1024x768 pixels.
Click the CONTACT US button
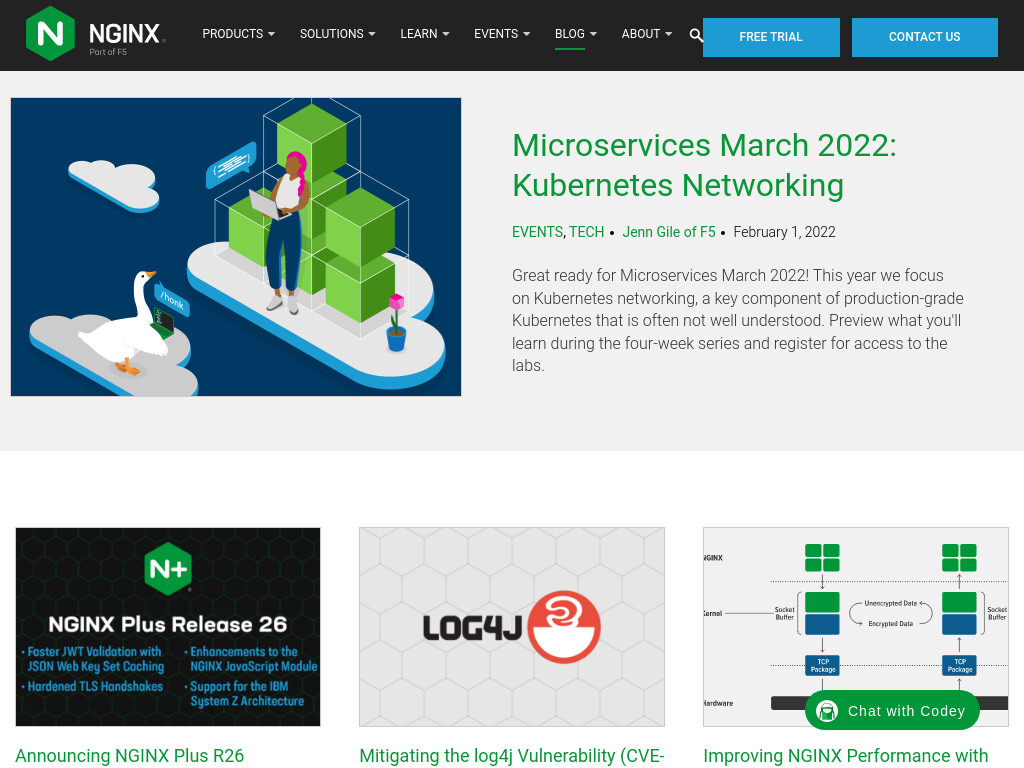(924, 37)
